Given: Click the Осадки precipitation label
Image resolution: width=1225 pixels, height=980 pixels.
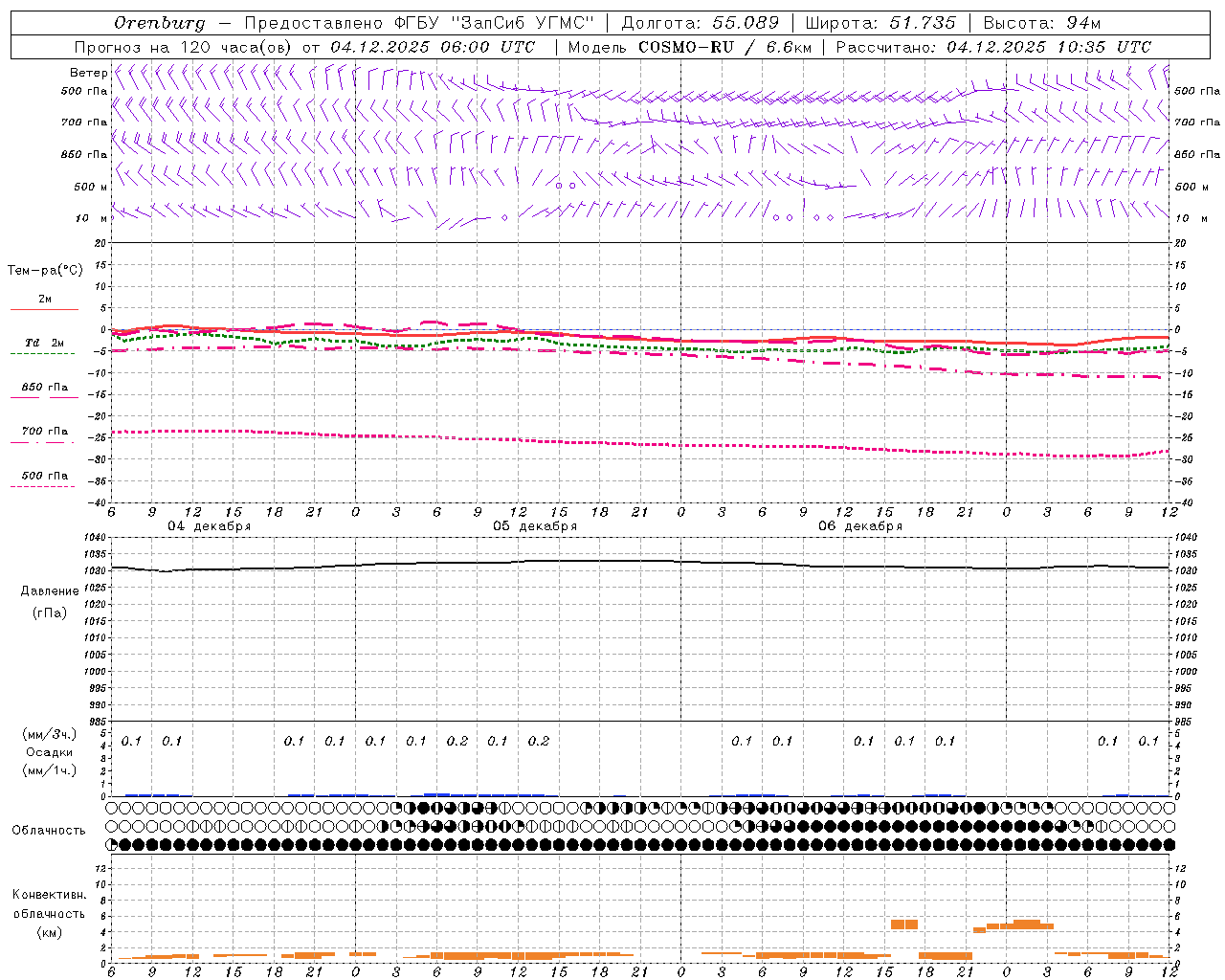Looking at the screenshot, I should tap(50, 752).
